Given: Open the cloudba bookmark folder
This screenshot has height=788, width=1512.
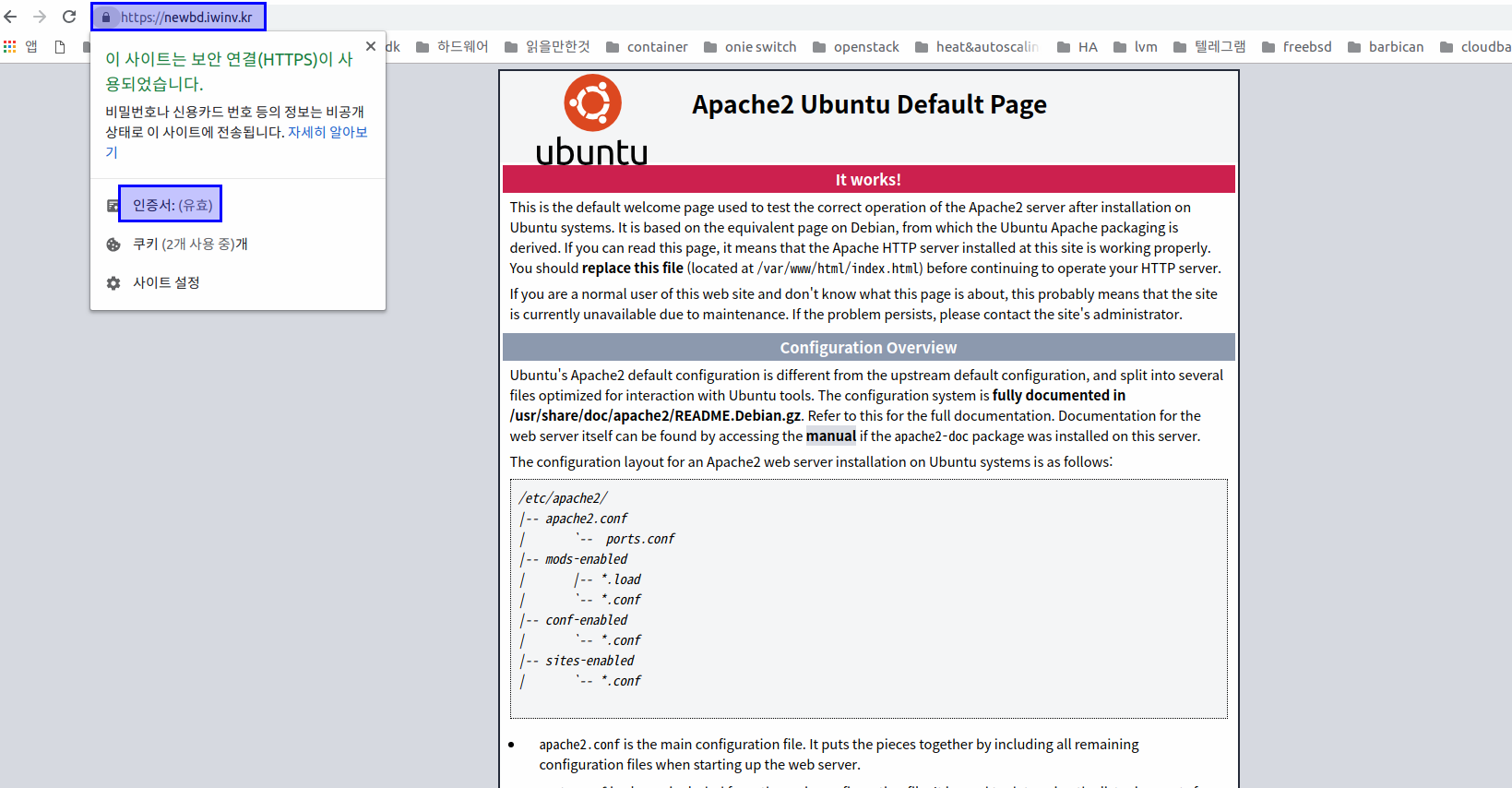Looking at the screenshot, I should tap(1475, 46).
